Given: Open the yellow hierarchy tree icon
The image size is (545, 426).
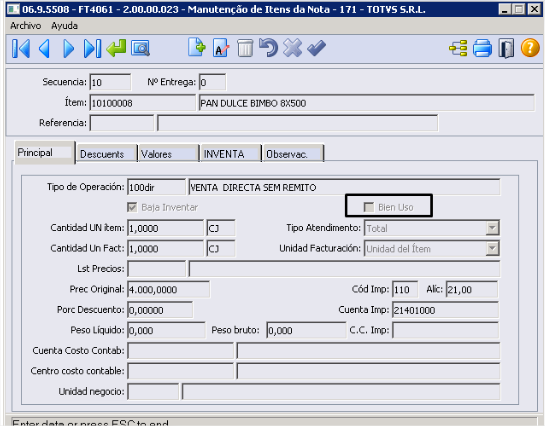Looking at the screenshot, I should (458, 48).
